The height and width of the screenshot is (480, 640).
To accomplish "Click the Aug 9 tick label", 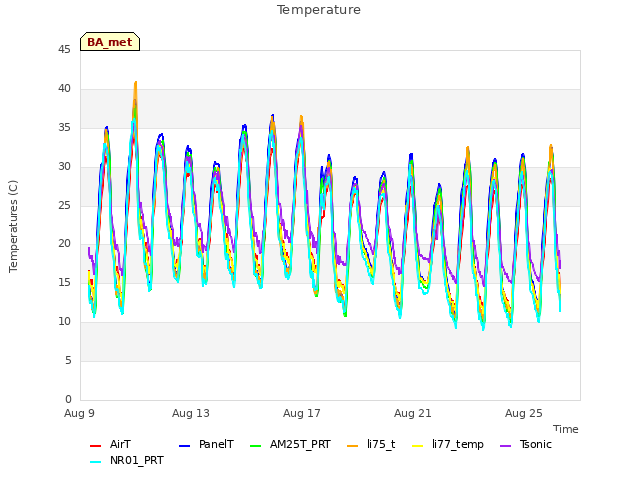I will [79, 413].
